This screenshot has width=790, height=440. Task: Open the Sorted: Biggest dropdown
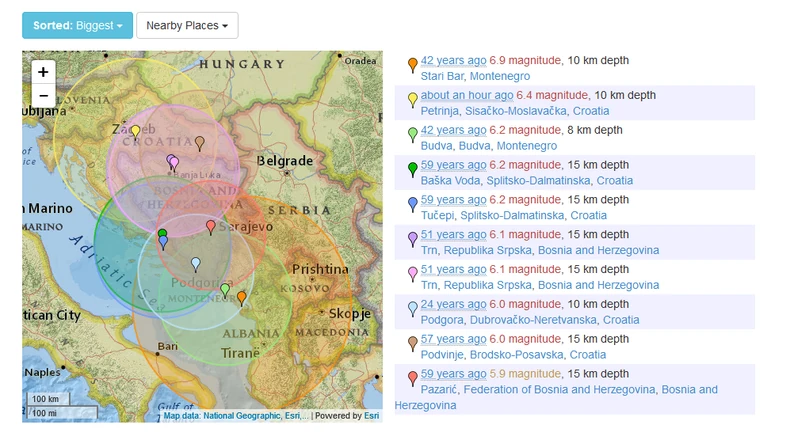[78, 25]
